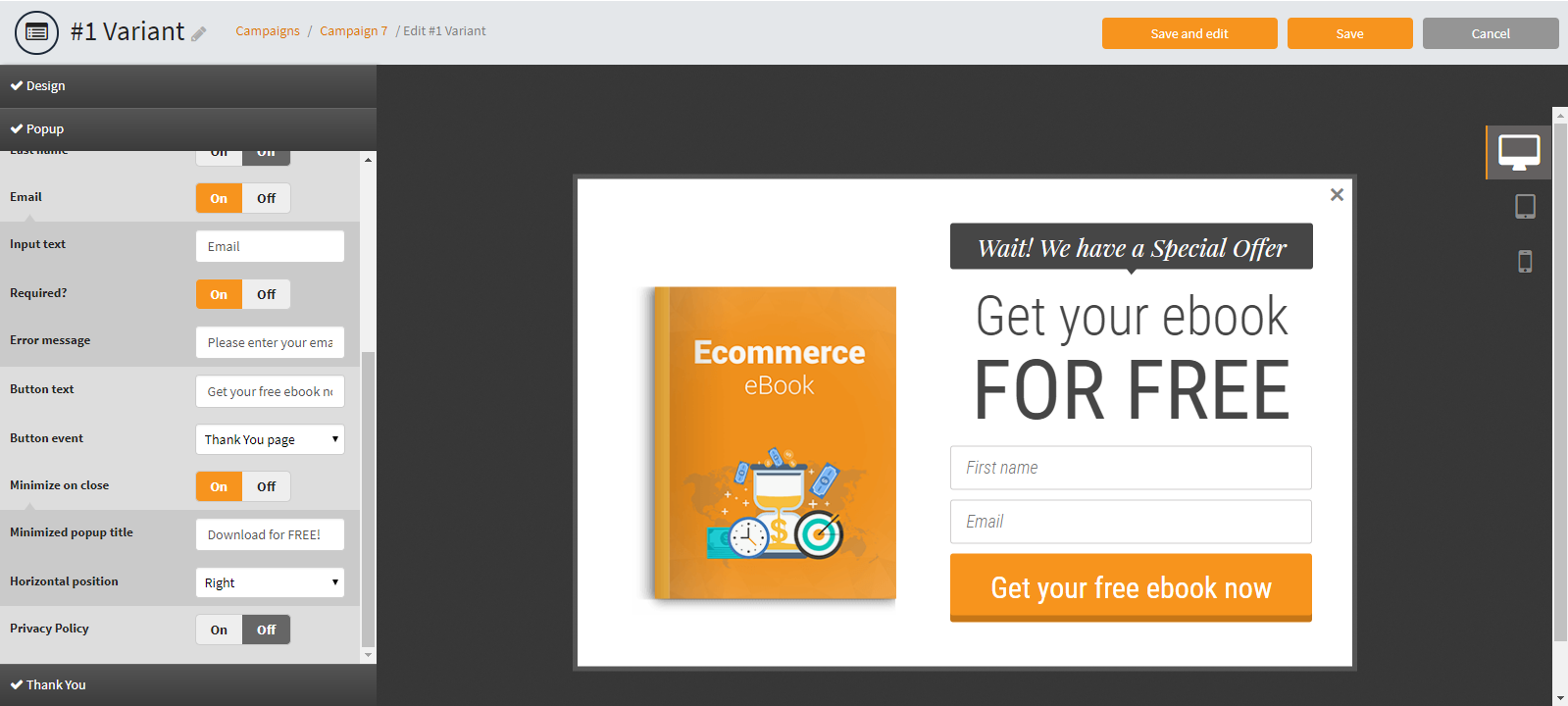Turn Email field On

(x=219, y=198)
